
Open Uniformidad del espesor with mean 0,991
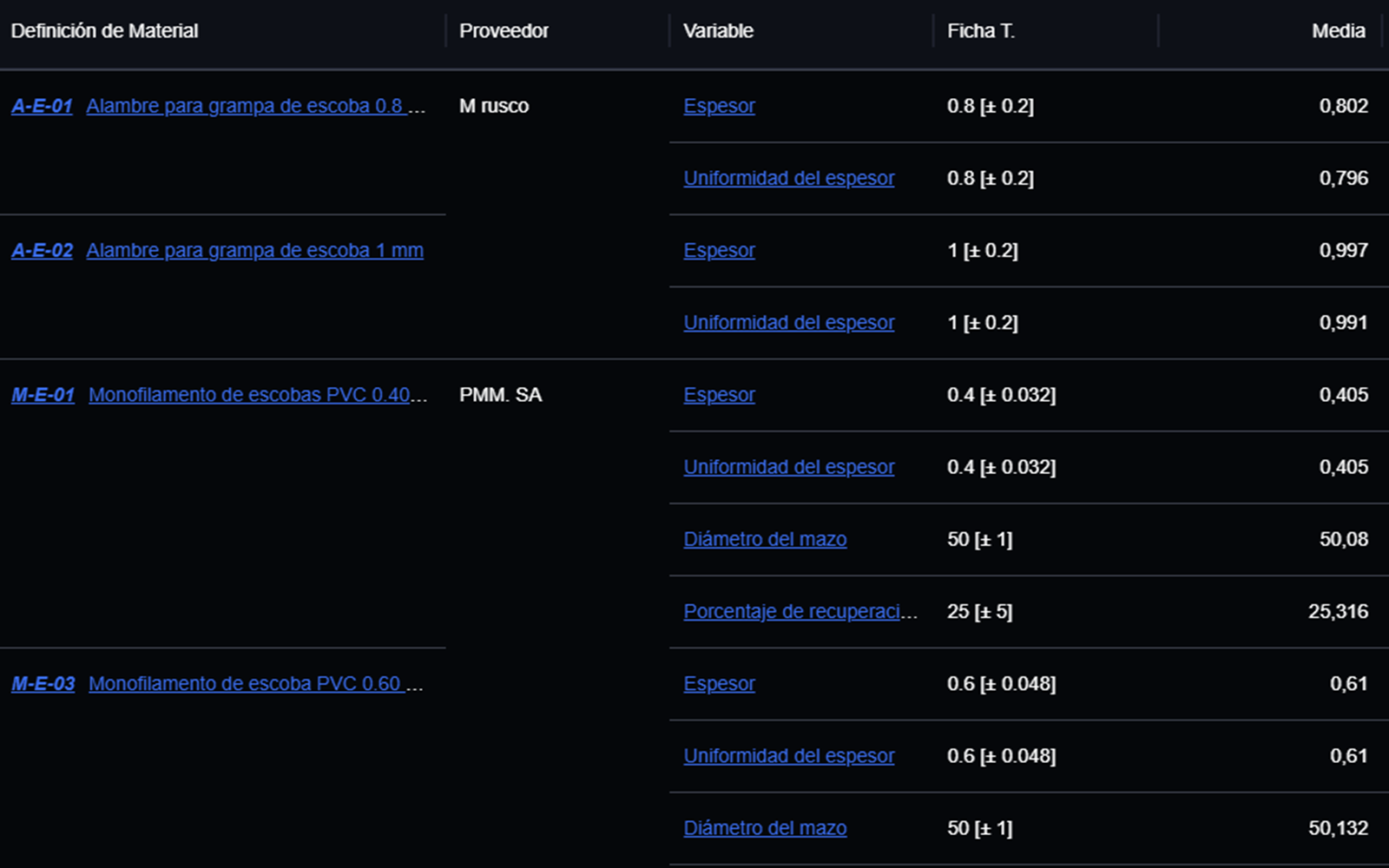pyautogui.click(x=789, y=322)
